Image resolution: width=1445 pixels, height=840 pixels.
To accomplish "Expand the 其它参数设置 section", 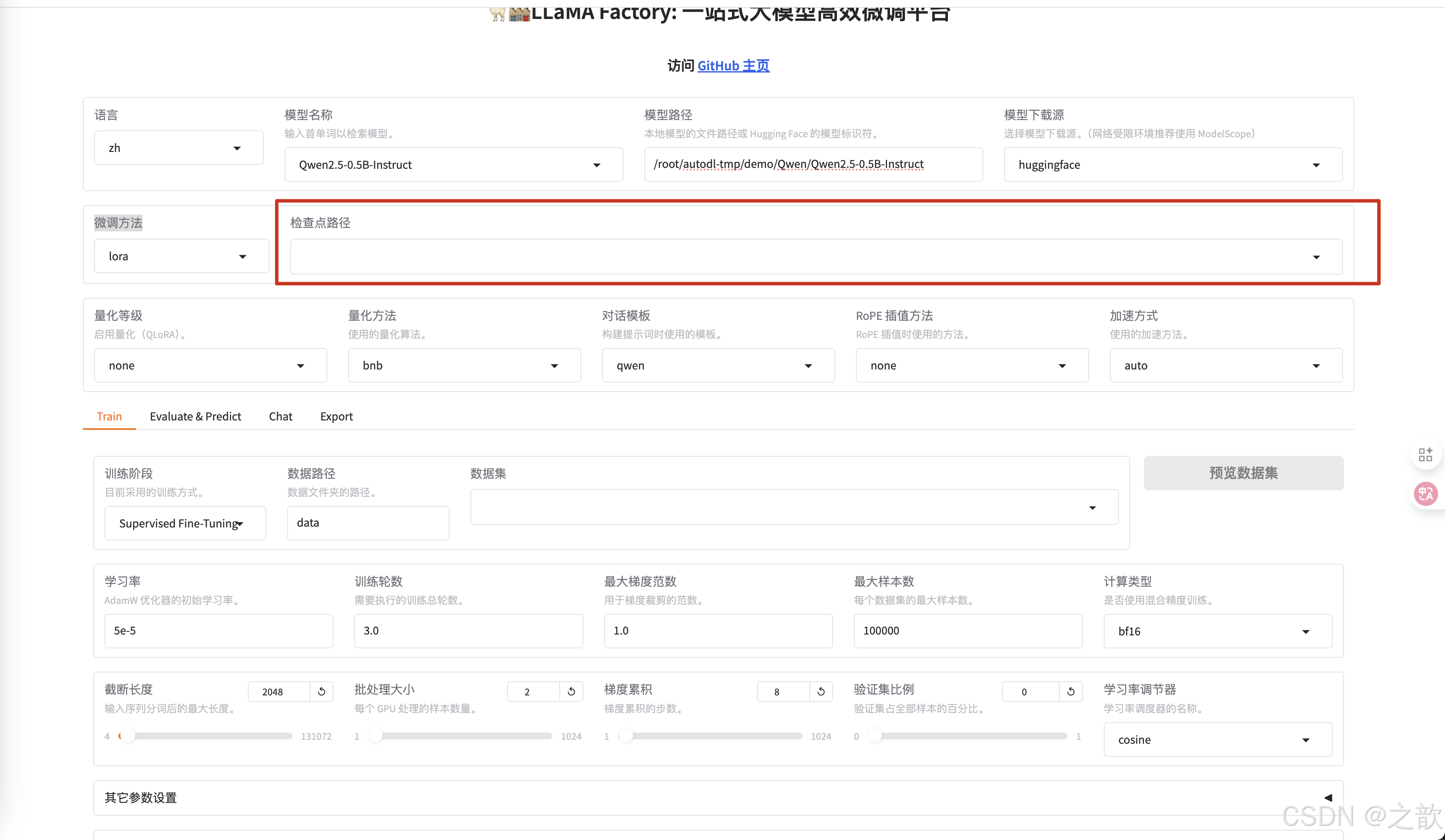I will pyautogui.click(x=719, y=798).
